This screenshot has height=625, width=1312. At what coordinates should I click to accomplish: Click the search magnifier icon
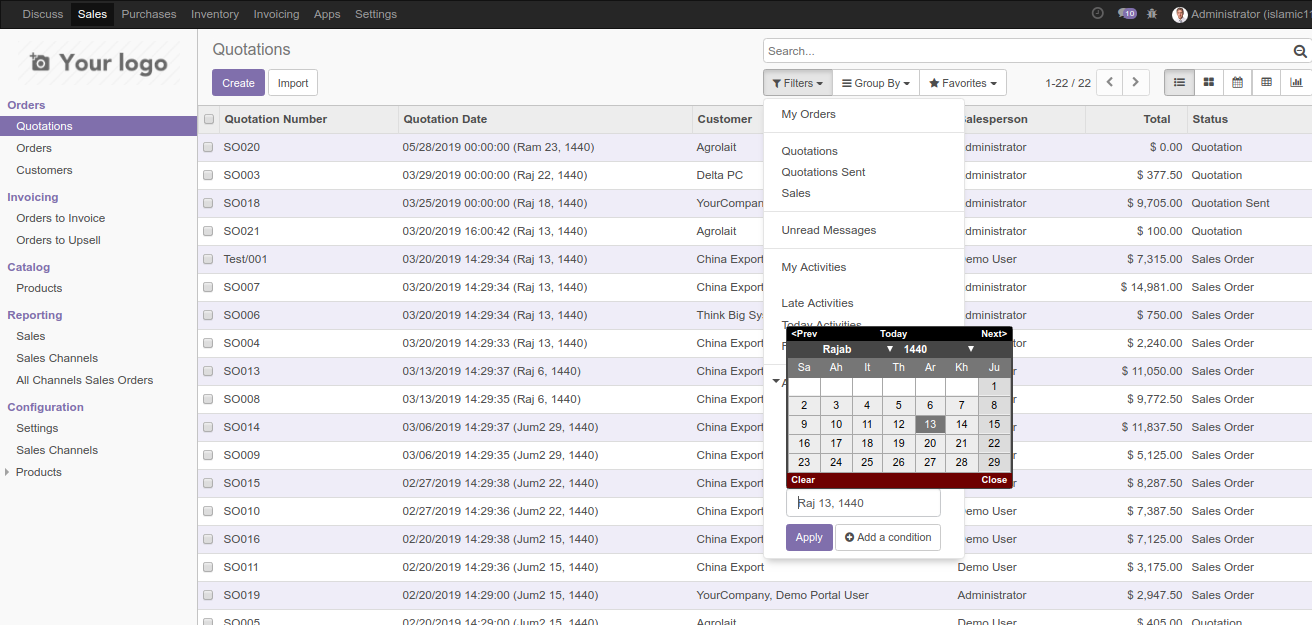1300,51
